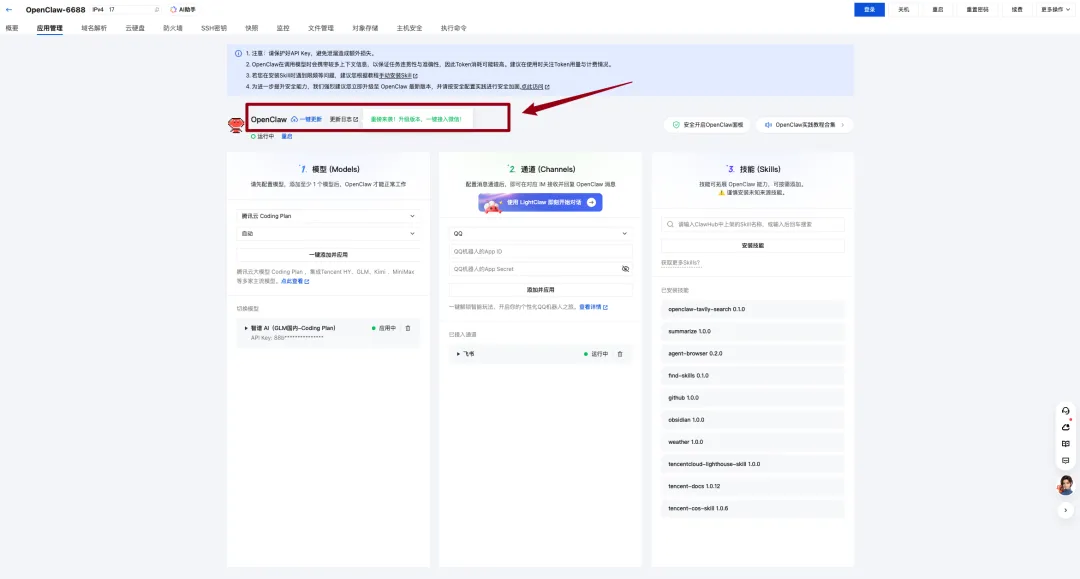
Task: Select summarize 1.0.0 skill
Action: 753,331
